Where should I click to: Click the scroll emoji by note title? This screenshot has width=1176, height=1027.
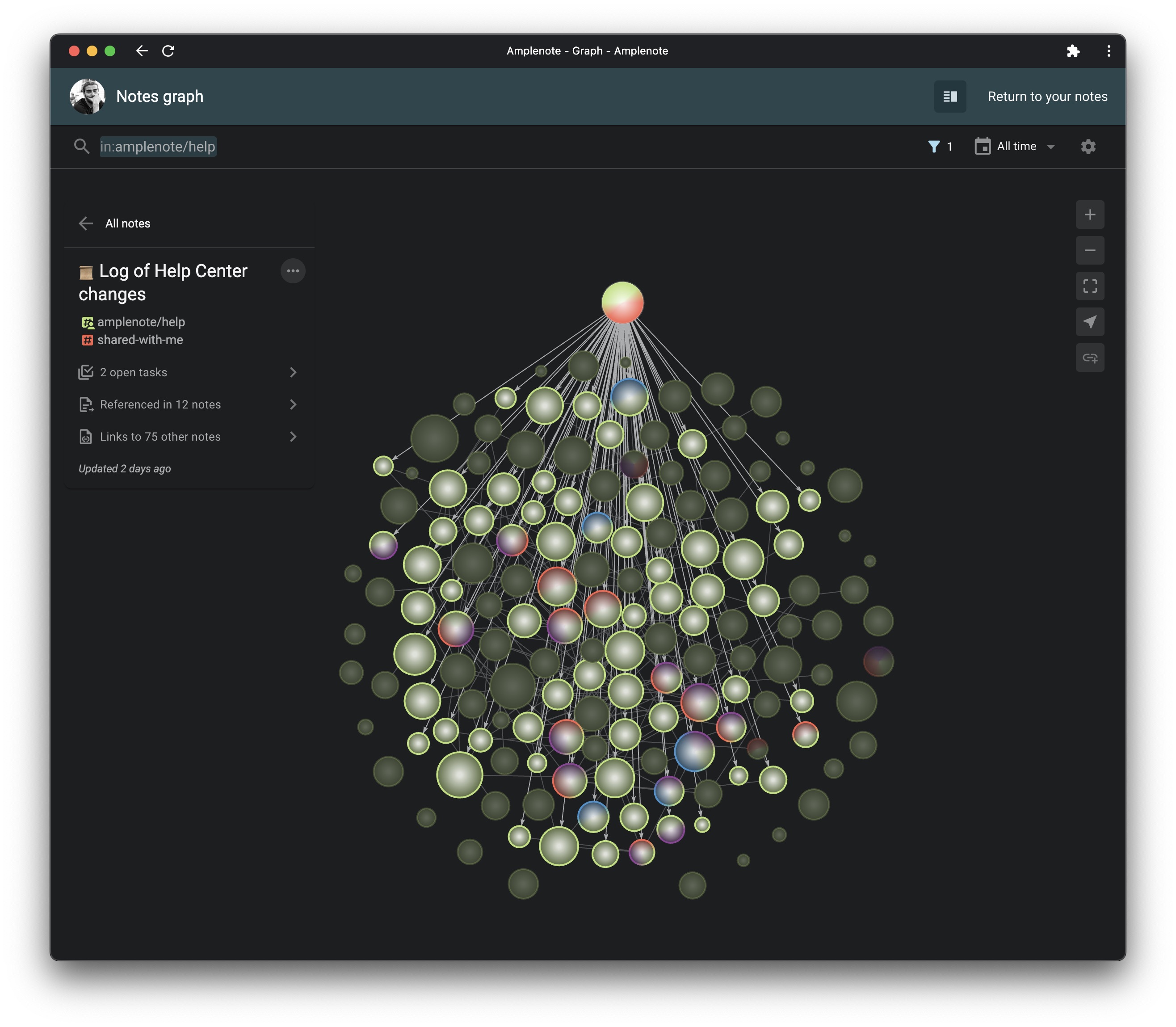point(86,272)
